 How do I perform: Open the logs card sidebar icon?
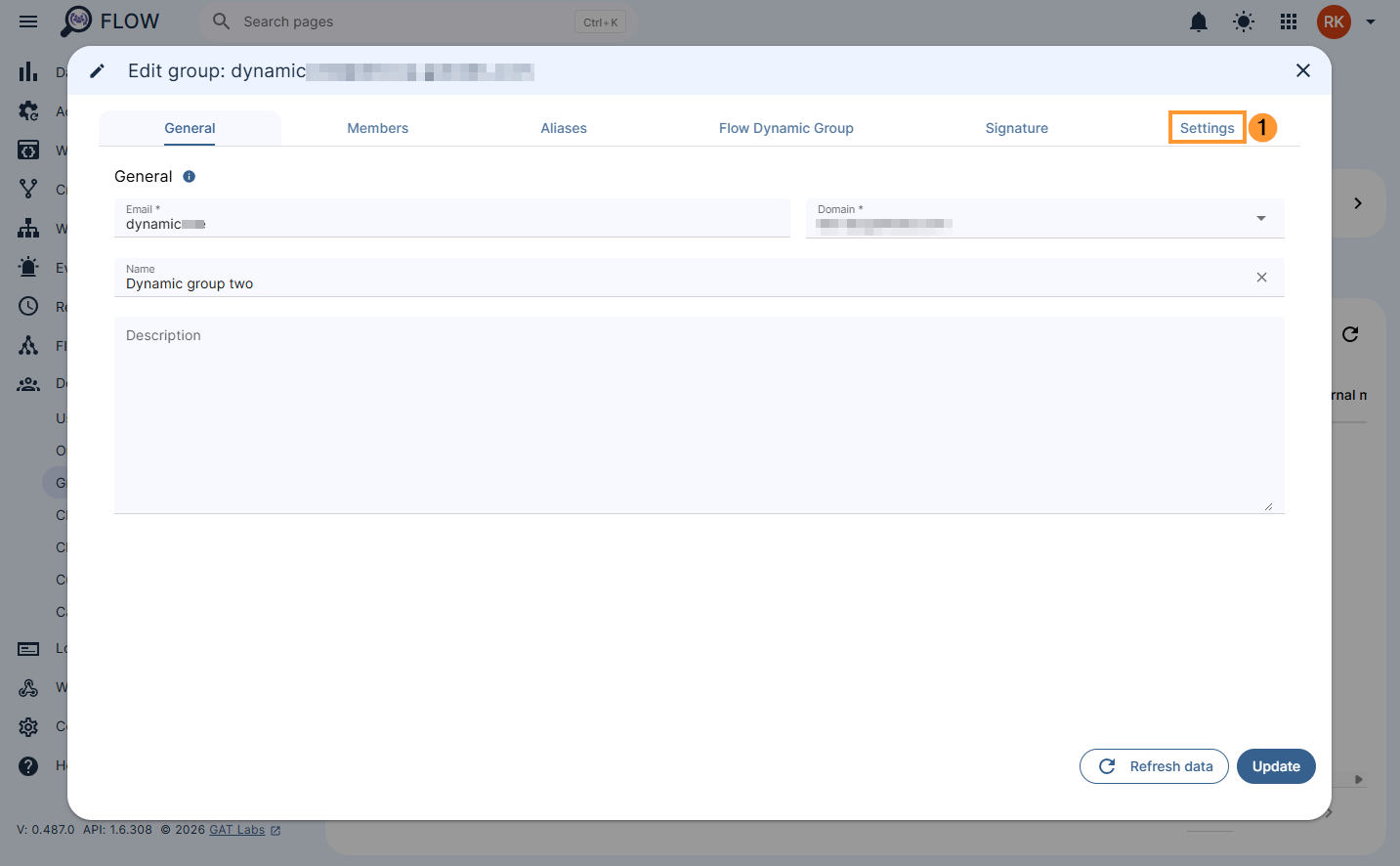point(28,648)
